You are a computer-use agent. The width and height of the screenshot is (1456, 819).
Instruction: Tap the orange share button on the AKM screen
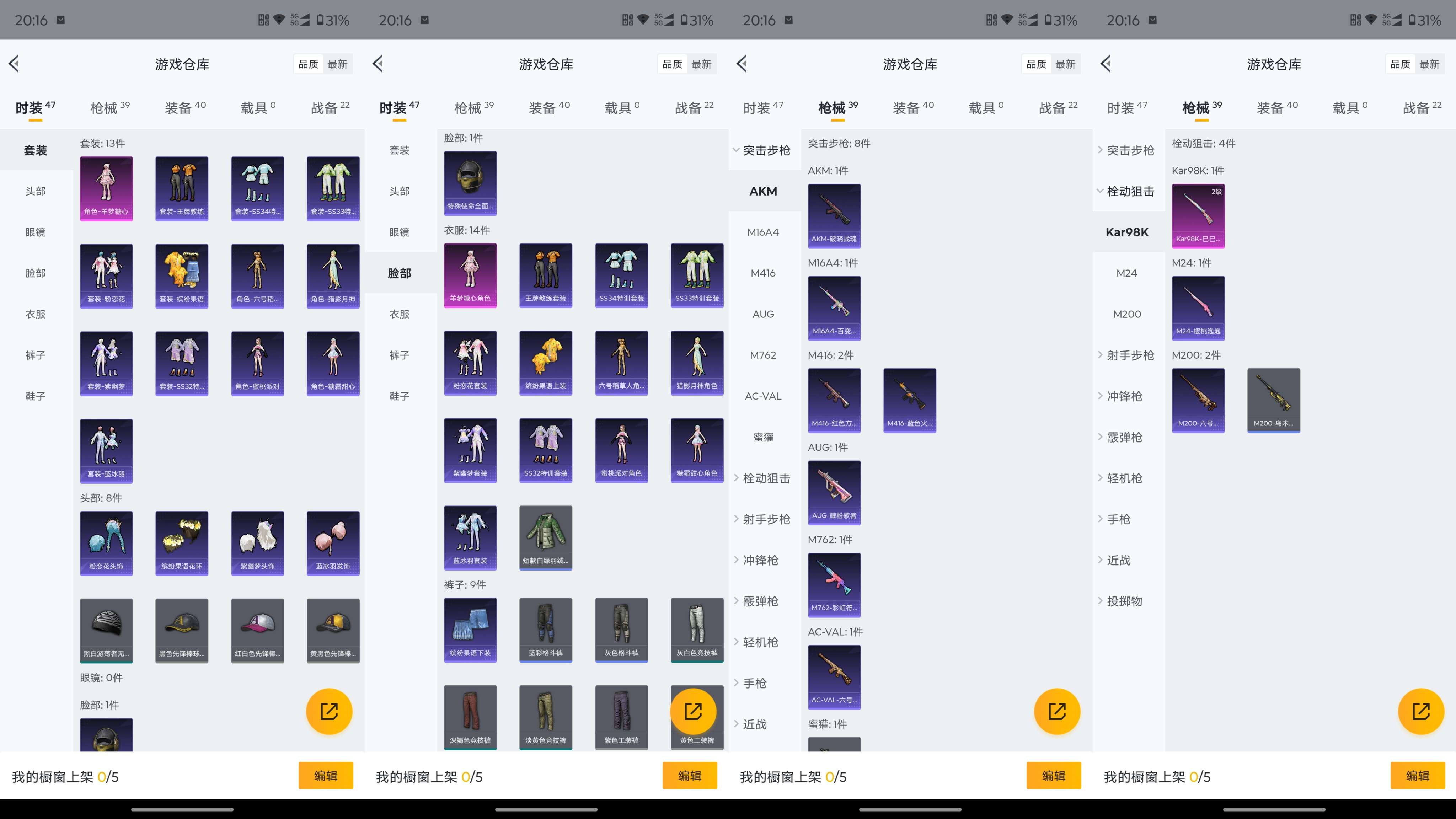coord(1057,711)
